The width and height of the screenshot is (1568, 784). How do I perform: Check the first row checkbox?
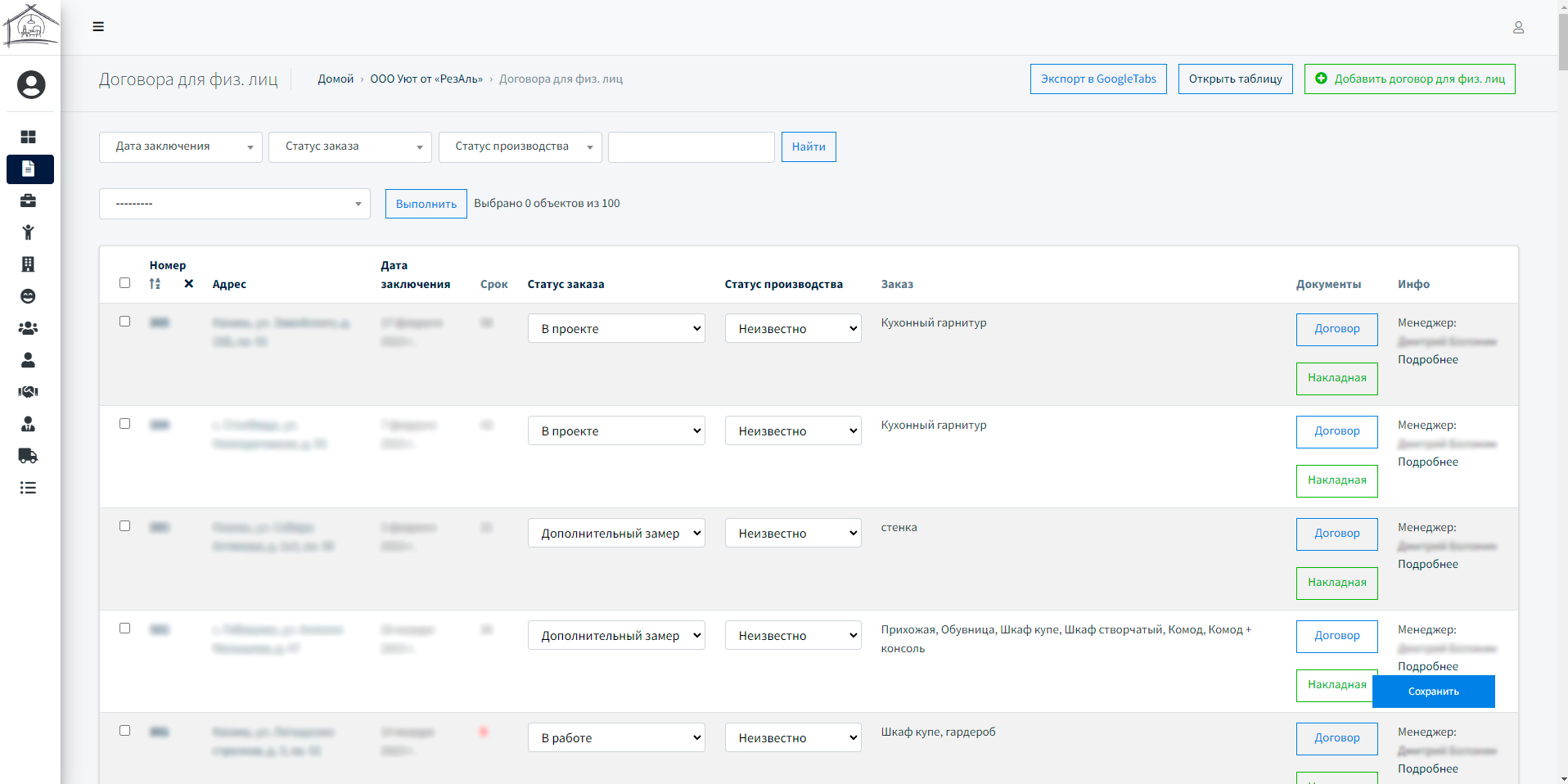(x=125, y=322)
